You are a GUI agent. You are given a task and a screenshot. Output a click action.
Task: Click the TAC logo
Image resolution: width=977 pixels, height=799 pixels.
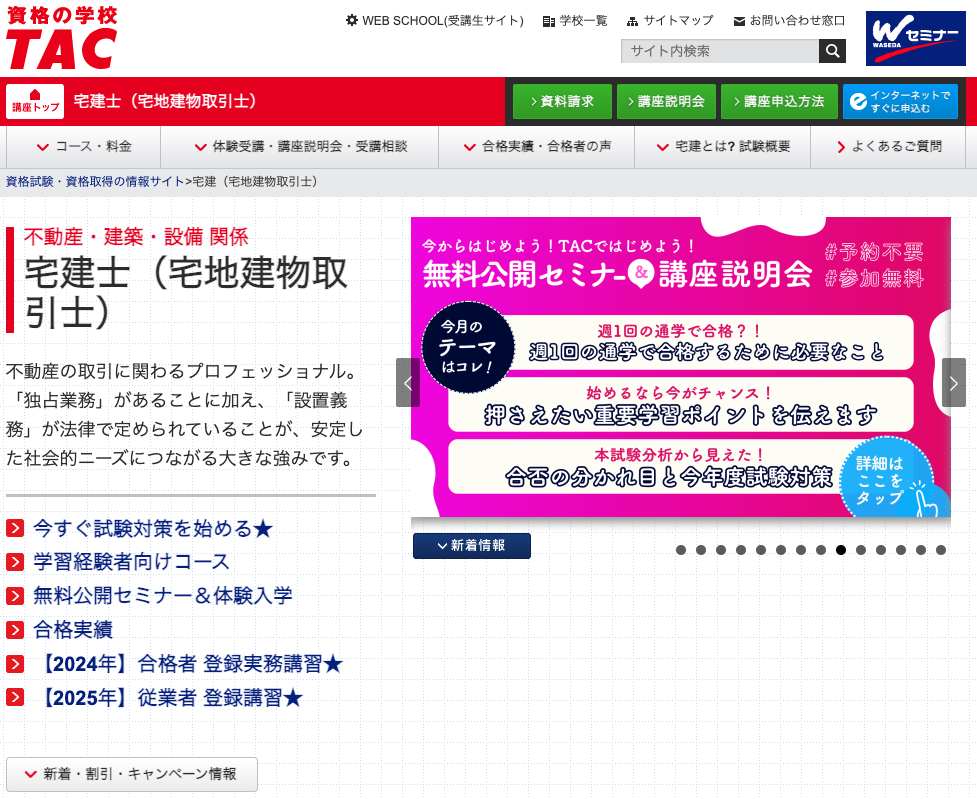click(62, 37)
